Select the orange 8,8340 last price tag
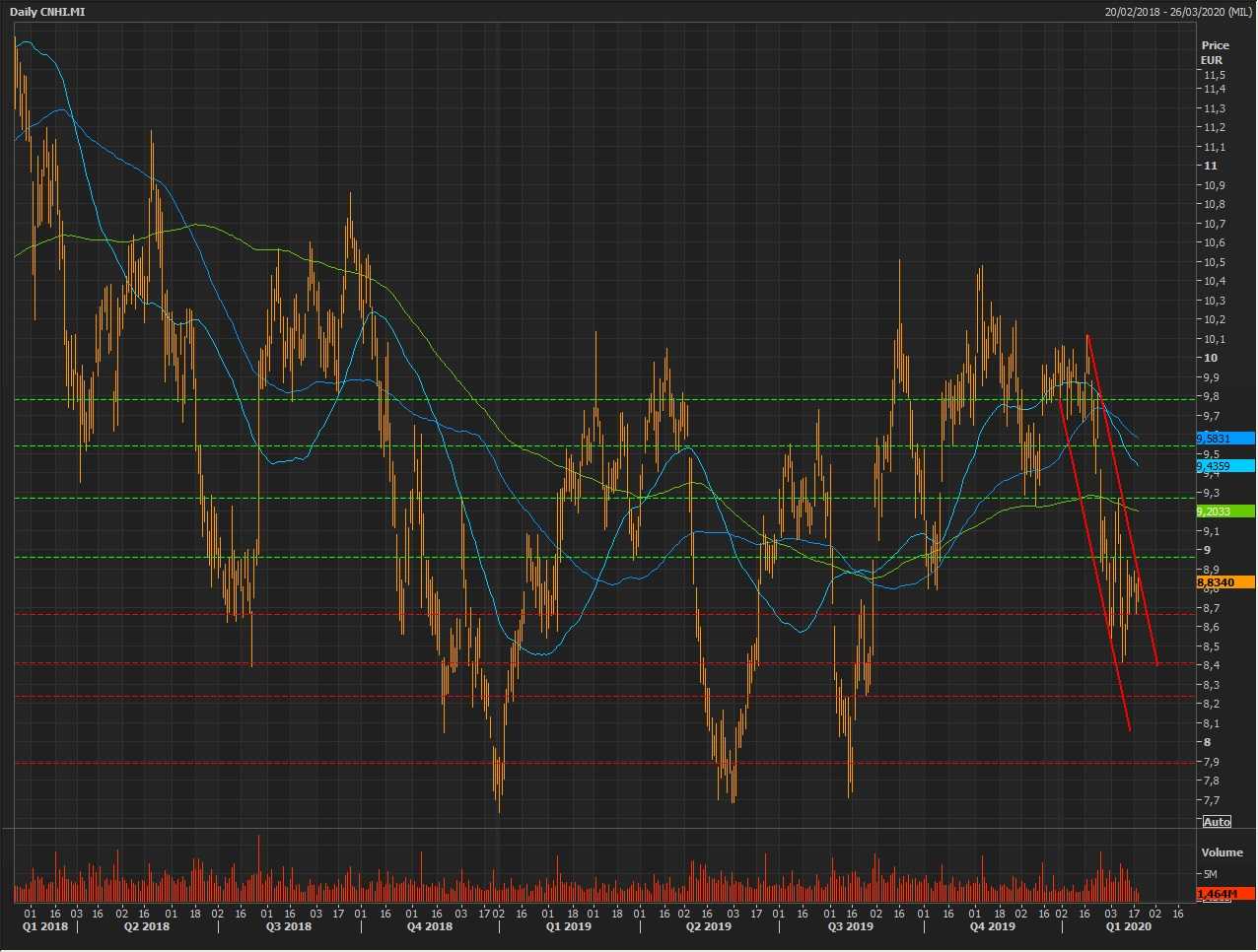1258x952 pixels. click(x=1224, y=582)
